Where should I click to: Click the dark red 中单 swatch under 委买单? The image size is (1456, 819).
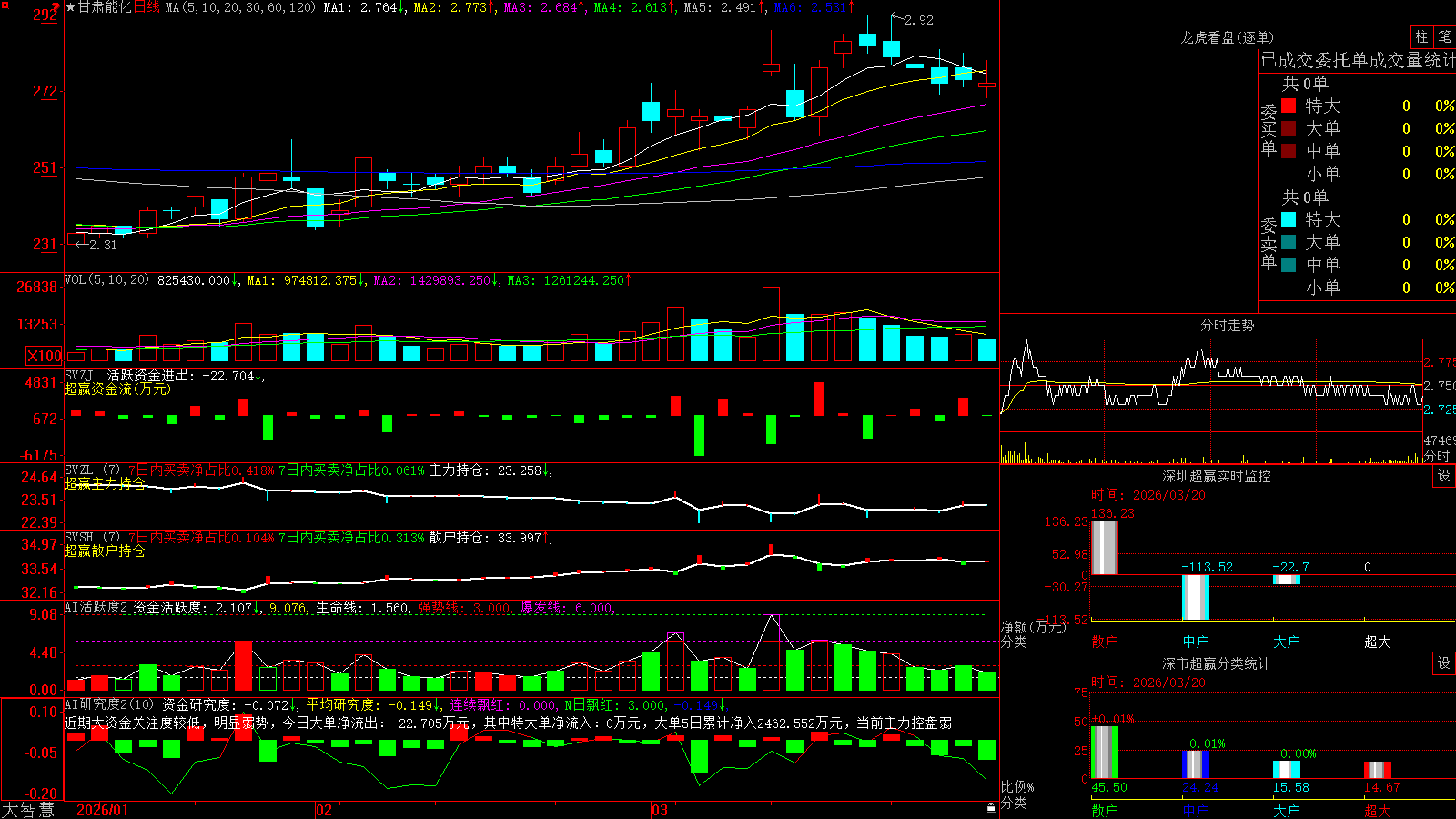click(x=1289, y=151)
